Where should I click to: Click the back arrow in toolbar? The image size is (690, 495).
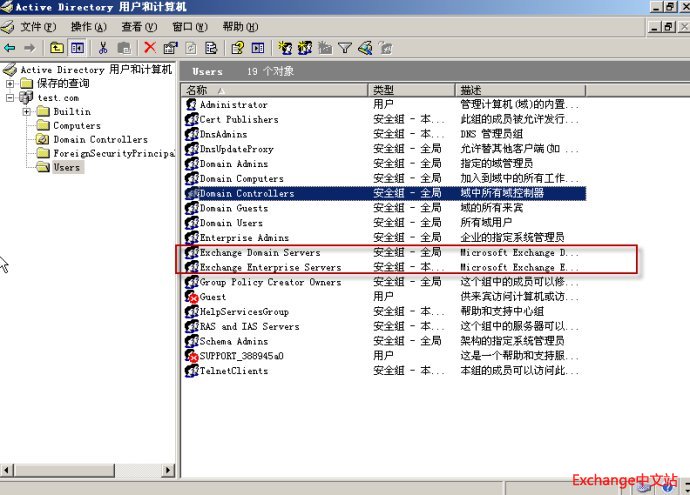point(10,47)
